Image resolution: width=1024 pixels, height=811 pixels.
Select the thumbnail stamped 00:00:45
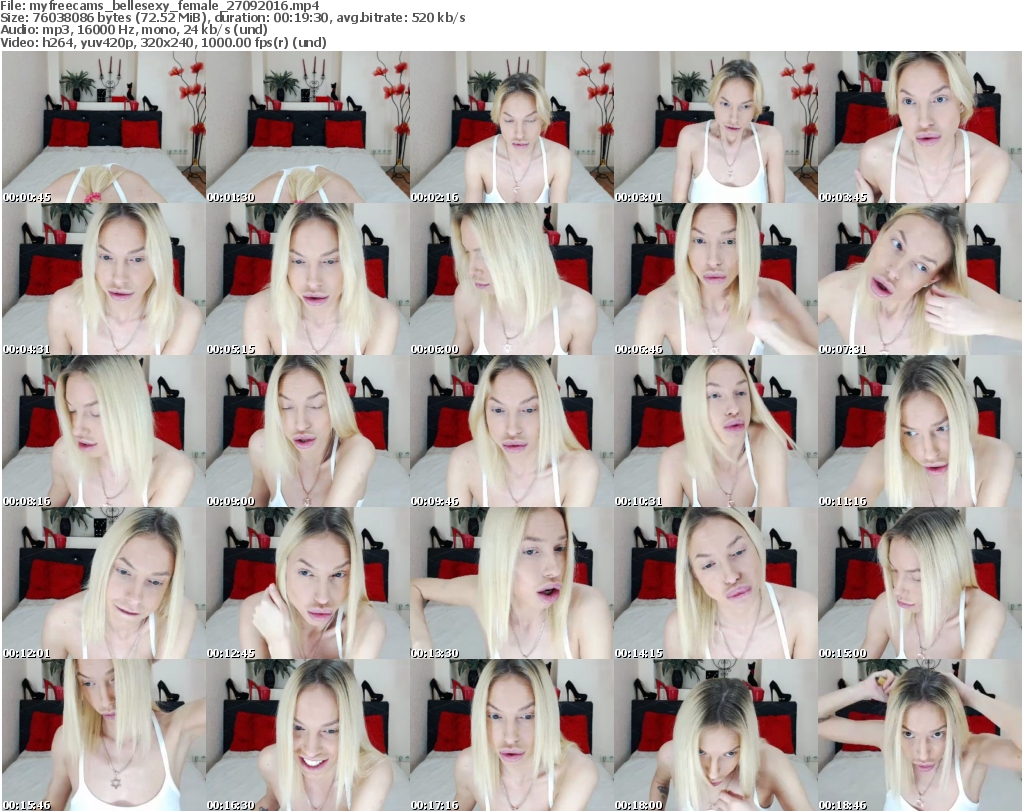pos(104,127)
